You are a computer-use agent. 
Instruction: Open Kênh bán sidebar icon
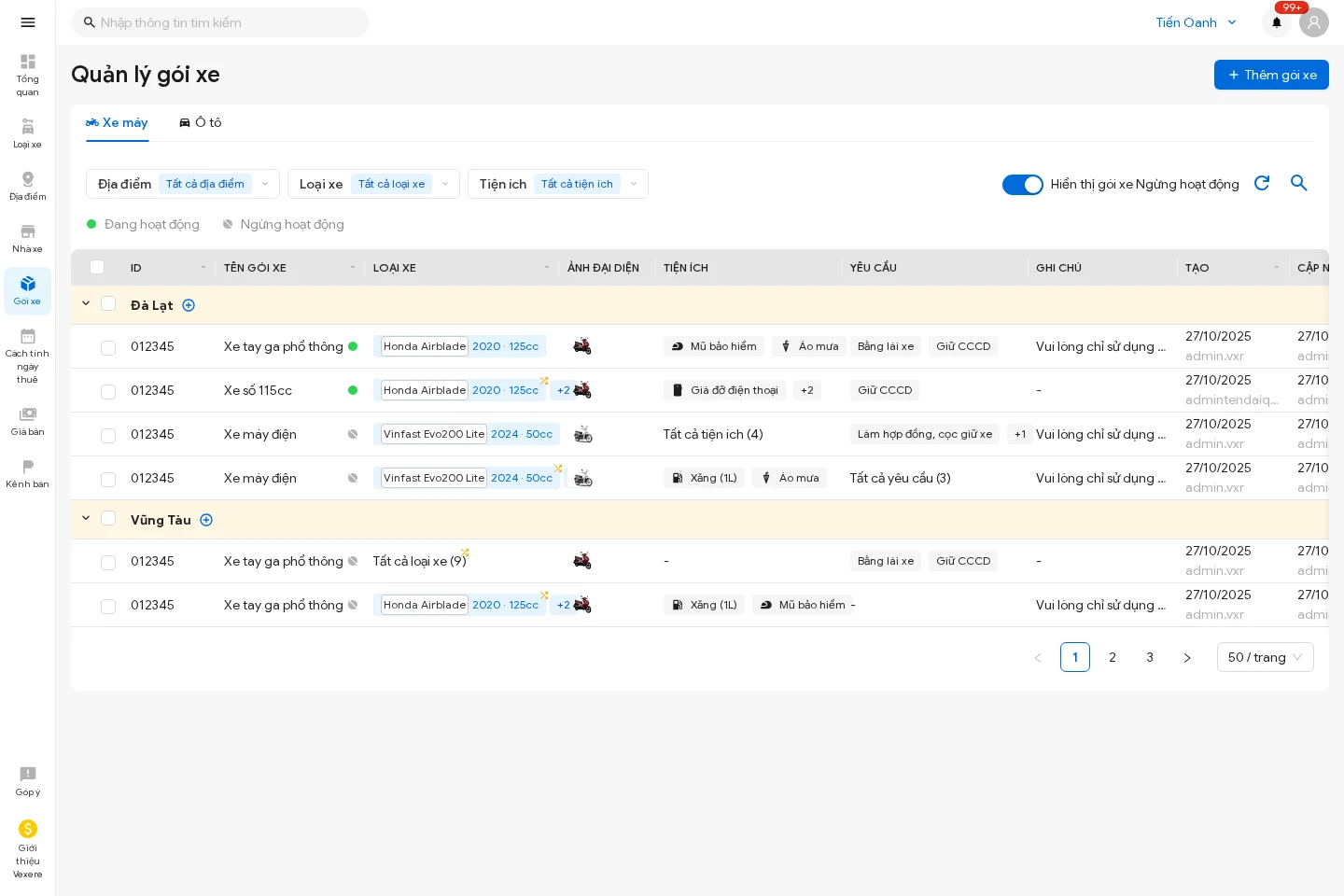(28, 473)
